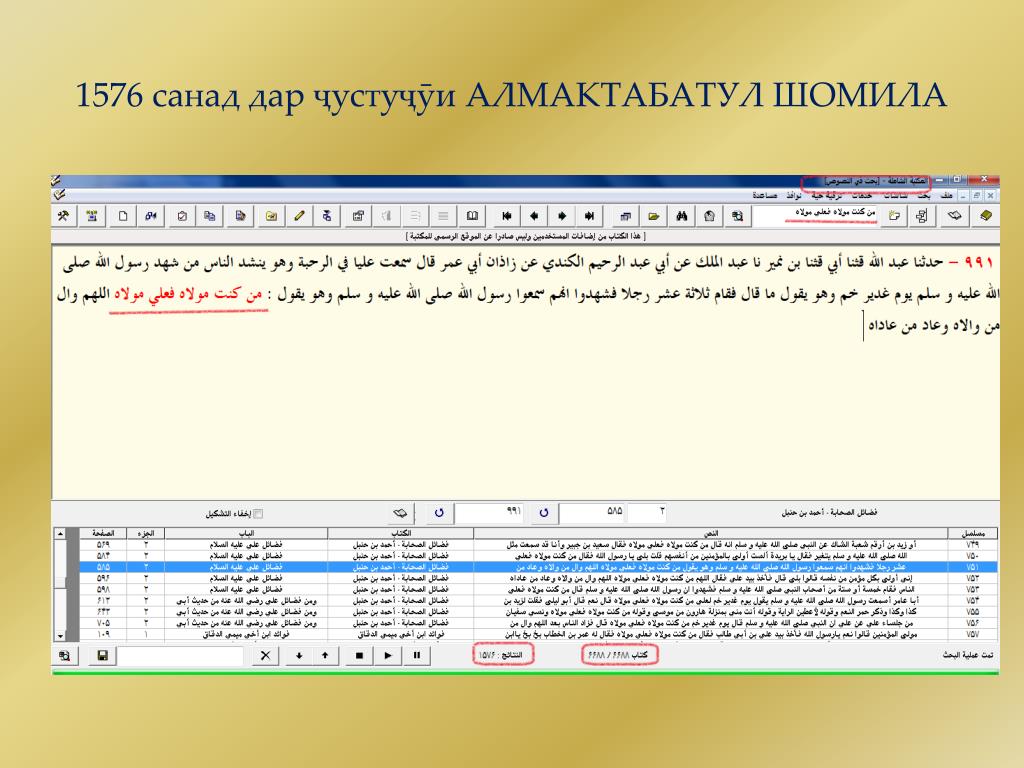Open the ملف menu
The width and height of the screenshot is (1024, 768).
946,195
